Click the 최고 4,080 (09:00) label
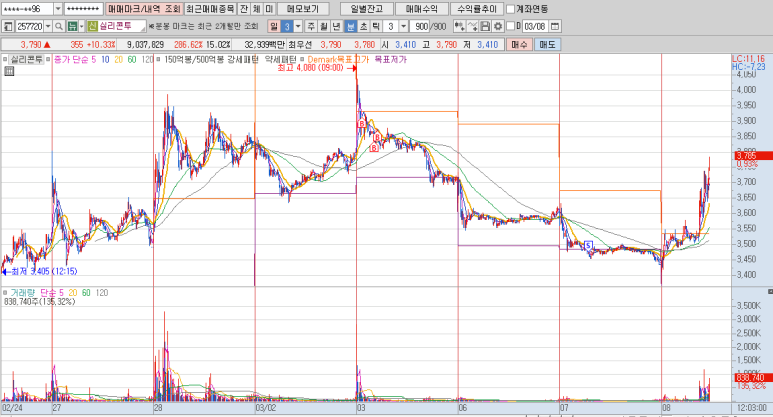Screen dimensions: 773x417 (x=310, y=68)
